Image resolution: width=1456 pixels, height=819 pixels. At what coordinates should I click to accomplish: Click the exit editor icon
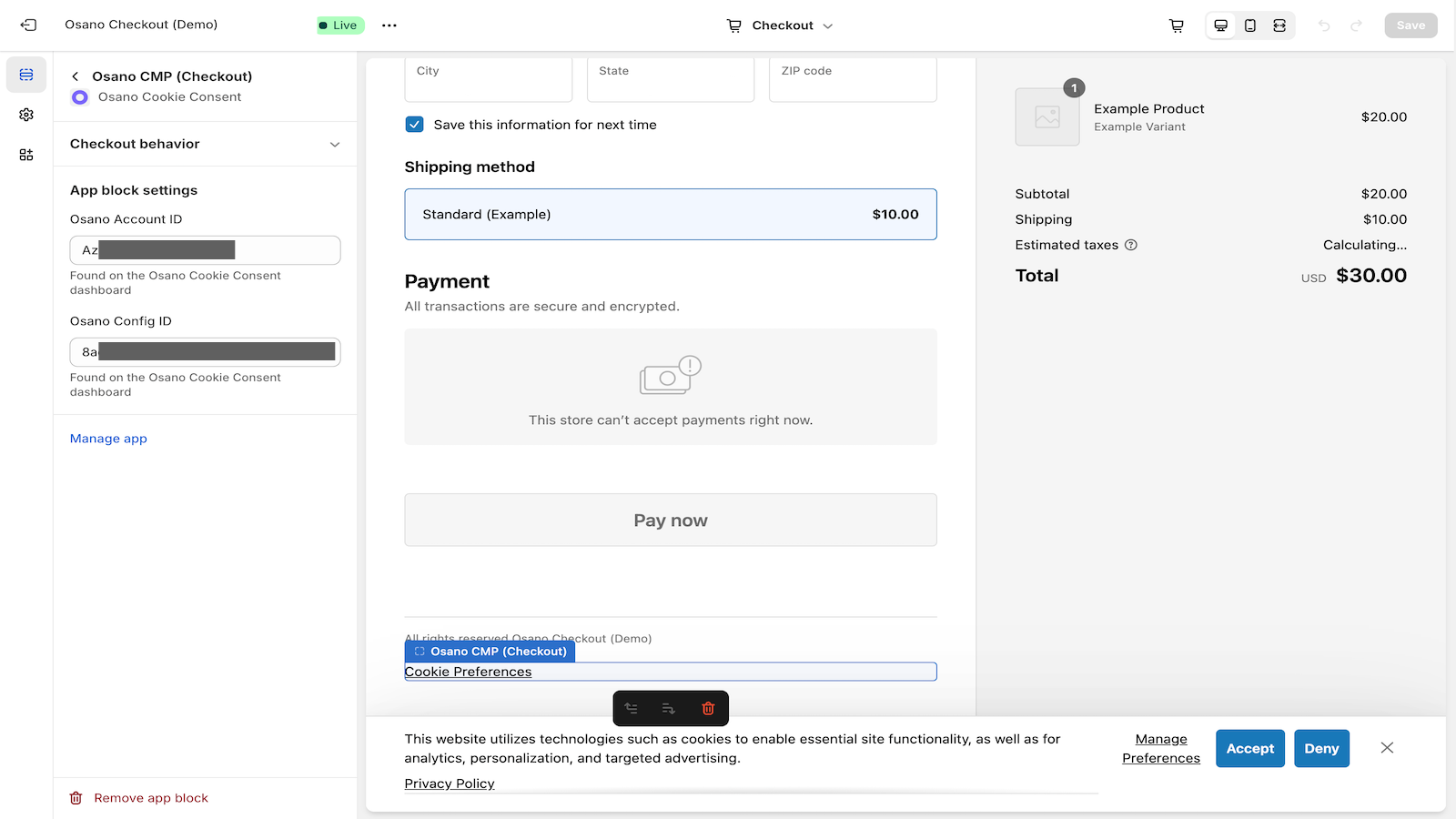click(x=28, y=25)
